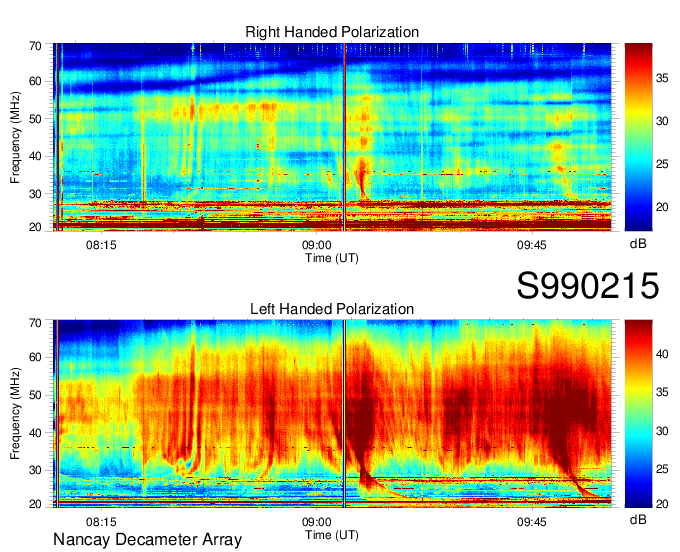
Task: Click the 60 MHz tick of Left Handed plot
Action: click(x=36, y=358)
